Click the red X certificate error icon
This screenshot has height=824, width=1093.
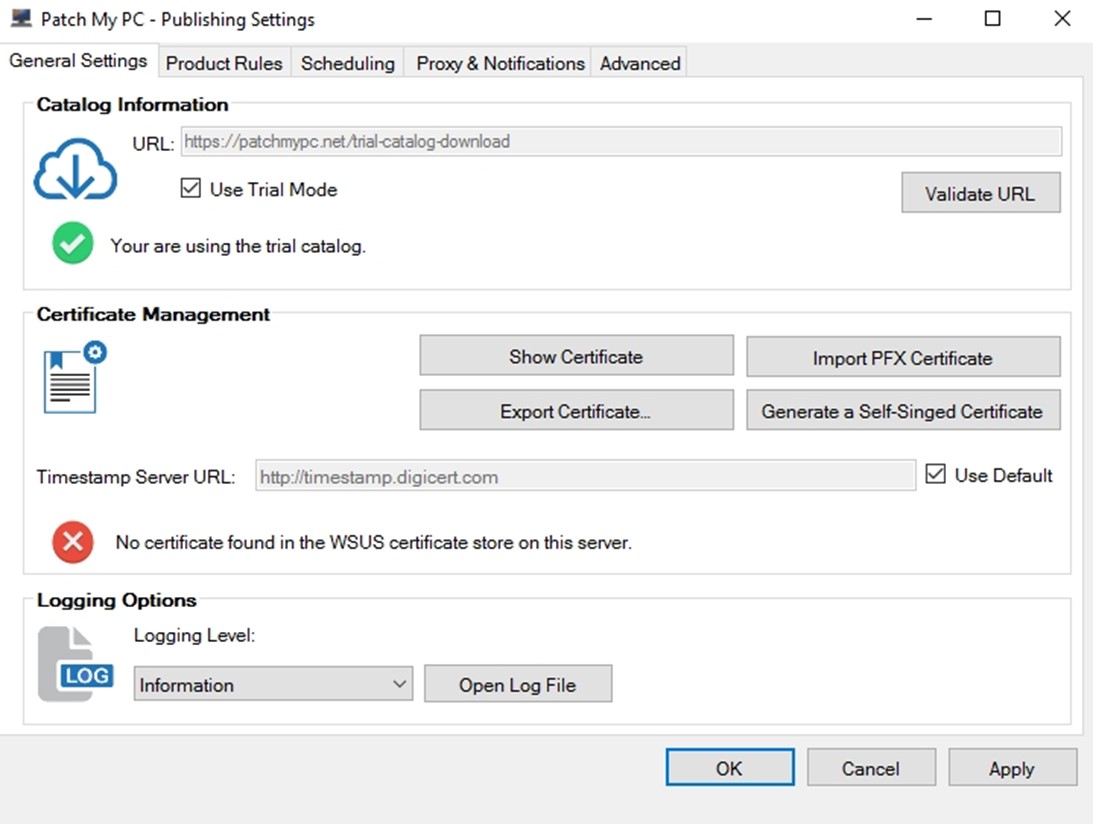coord(72,542)
